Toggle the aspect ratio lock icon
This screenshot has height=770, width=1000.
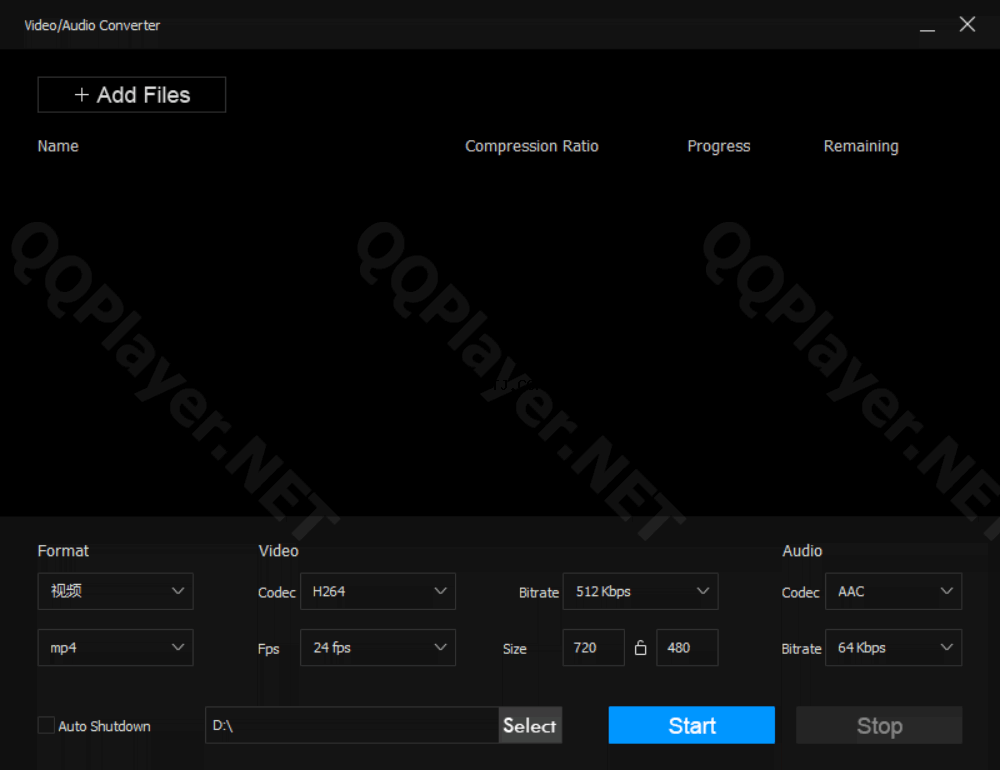click(x=640, y=648)
